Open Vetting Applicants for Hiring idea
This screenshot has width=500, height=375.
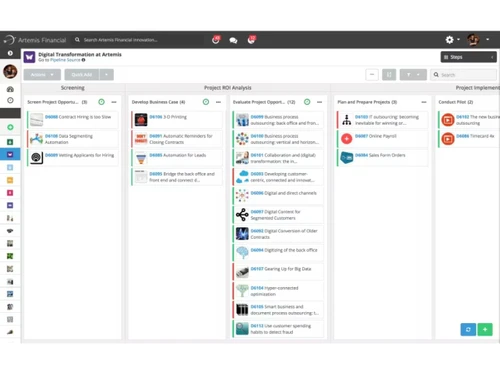(x=73, y=158)
